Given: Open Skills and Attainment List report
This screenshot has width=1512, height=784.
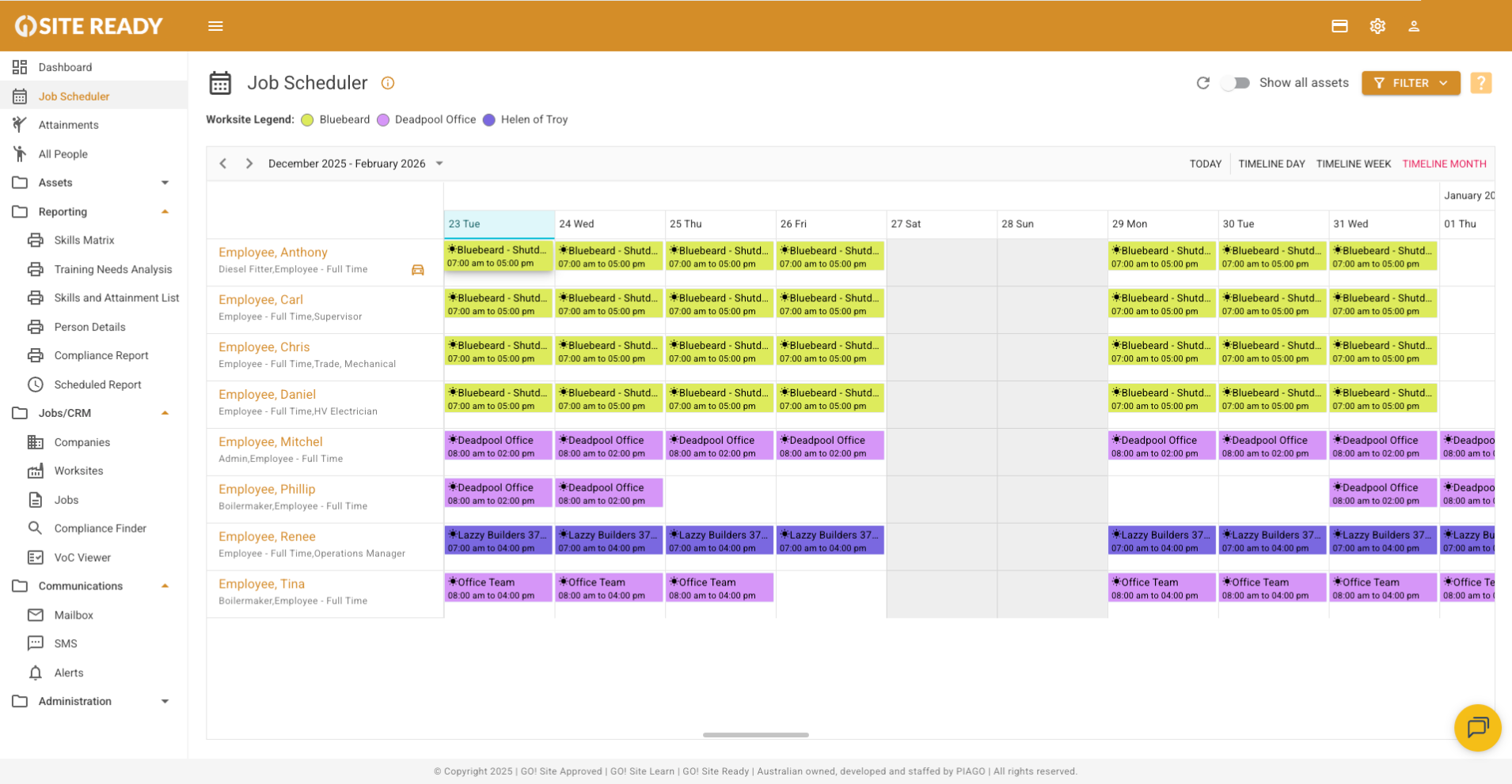Looking at the screenshot, I should point(117,298).
